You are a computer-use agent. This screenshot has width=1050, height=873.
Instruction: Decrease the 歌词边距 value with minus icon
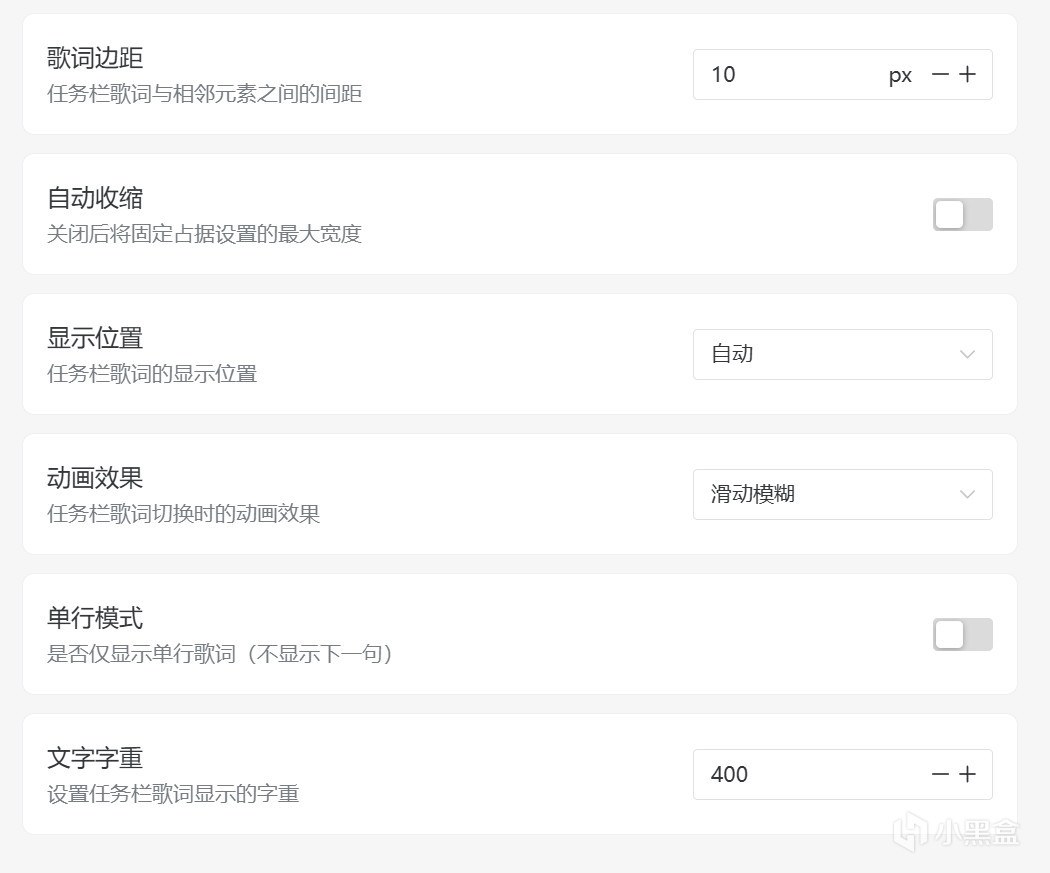(939, 75)
